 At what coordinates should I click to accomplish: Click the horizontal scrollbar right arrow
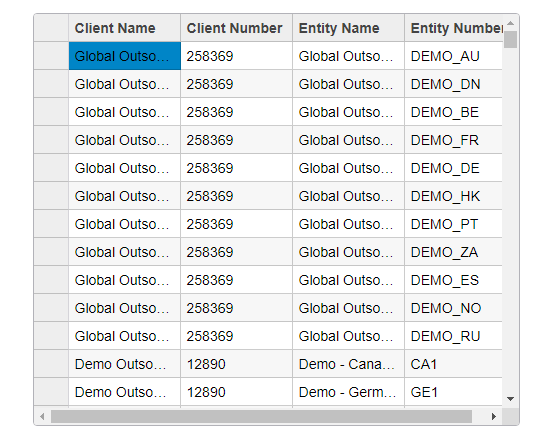[494, 417]
